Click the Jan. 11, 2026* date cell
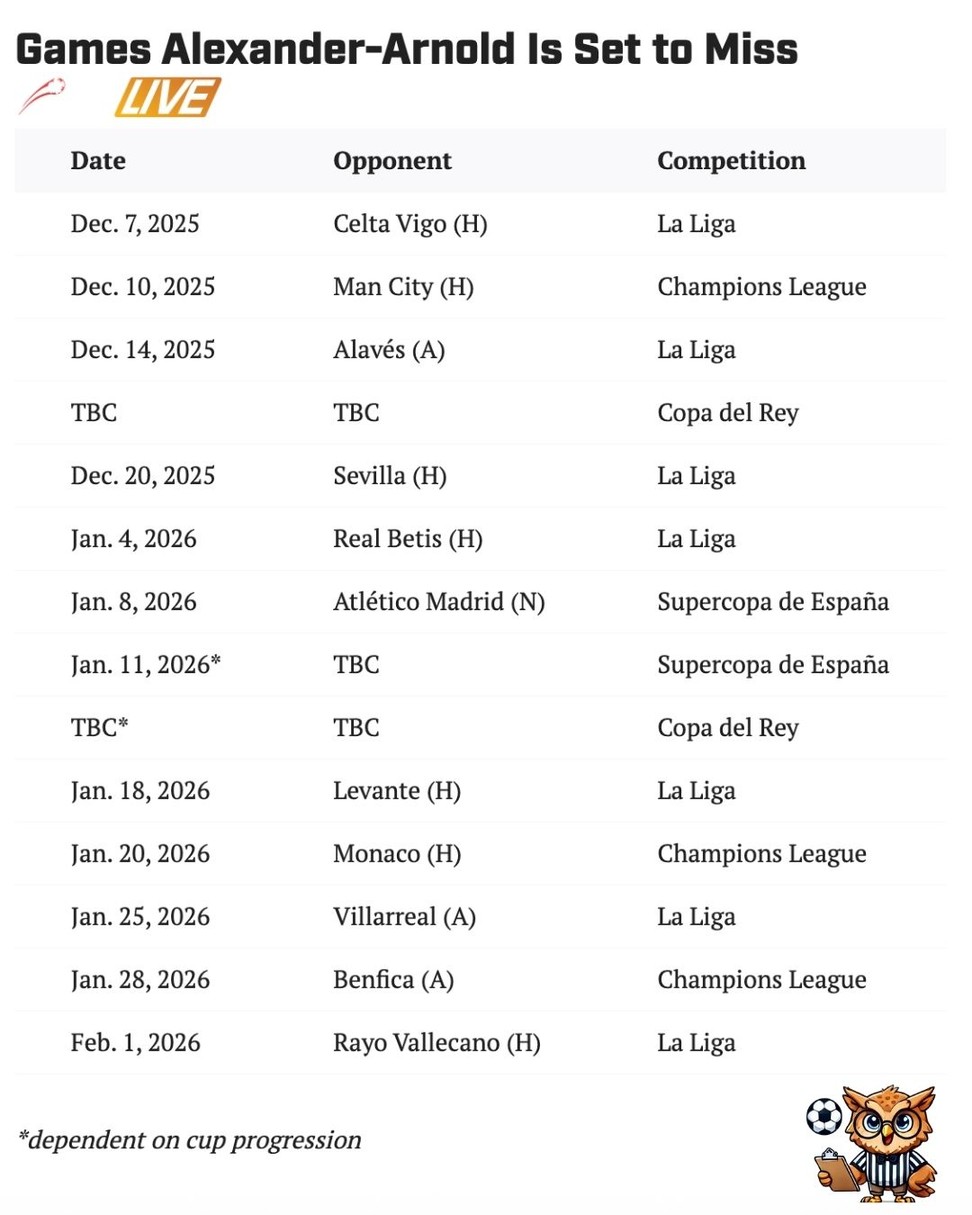The width and height of the screenshot is (972, 1215). tap(145, 665)
